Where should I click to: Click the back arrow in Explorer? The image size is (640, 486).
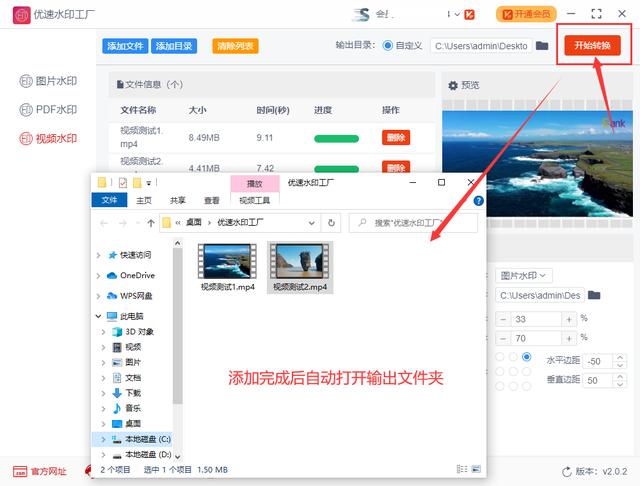pos(104,223)
